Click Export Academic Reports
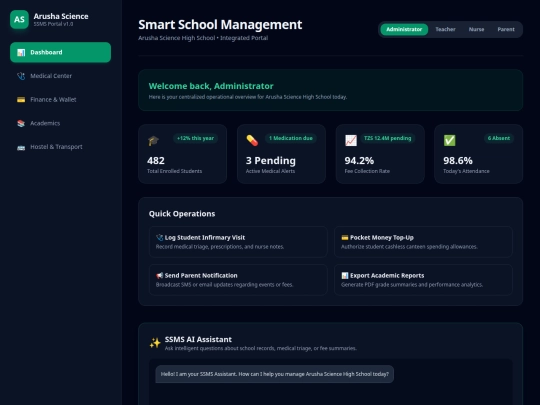540x405 pixels. click(423, 280)
